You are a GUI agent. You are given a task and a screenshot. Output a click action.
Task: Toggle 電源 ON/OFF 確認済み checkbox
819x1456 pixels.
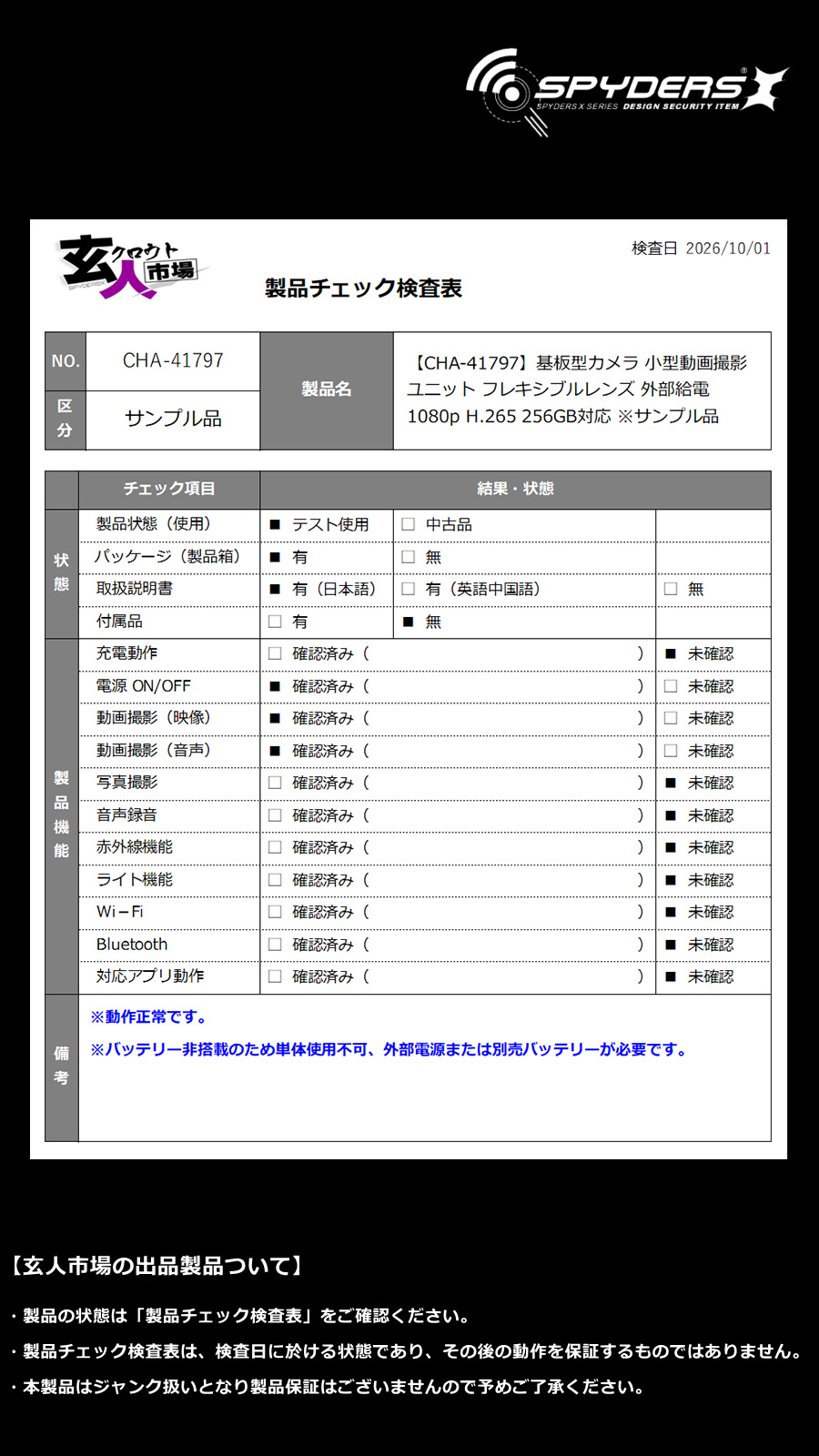click(275, 686)
